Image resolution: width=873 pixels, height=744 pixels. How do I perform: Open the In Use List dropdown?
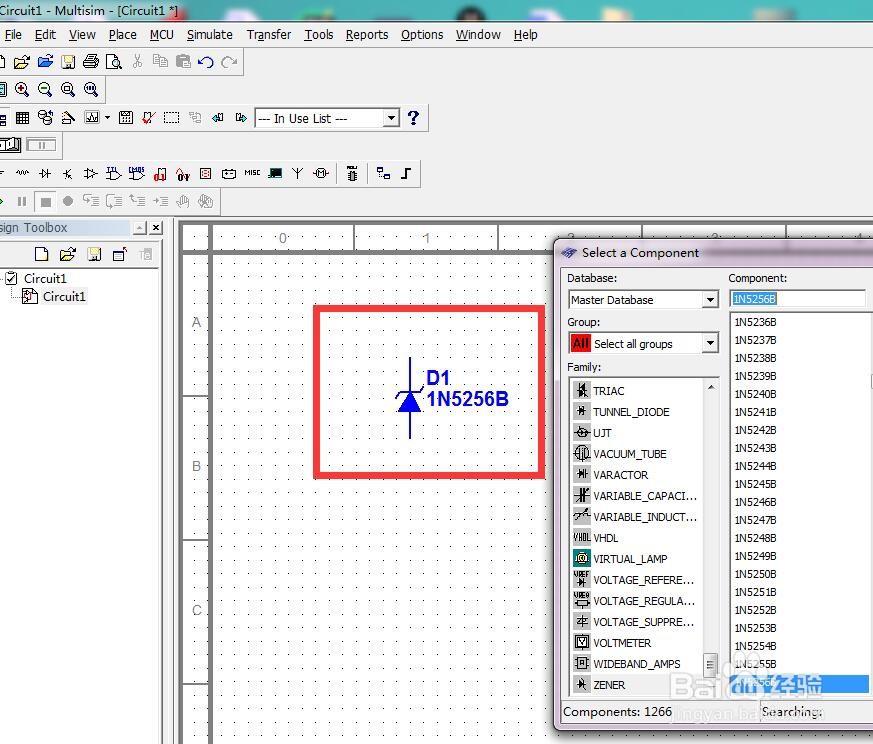click(391, 118)
